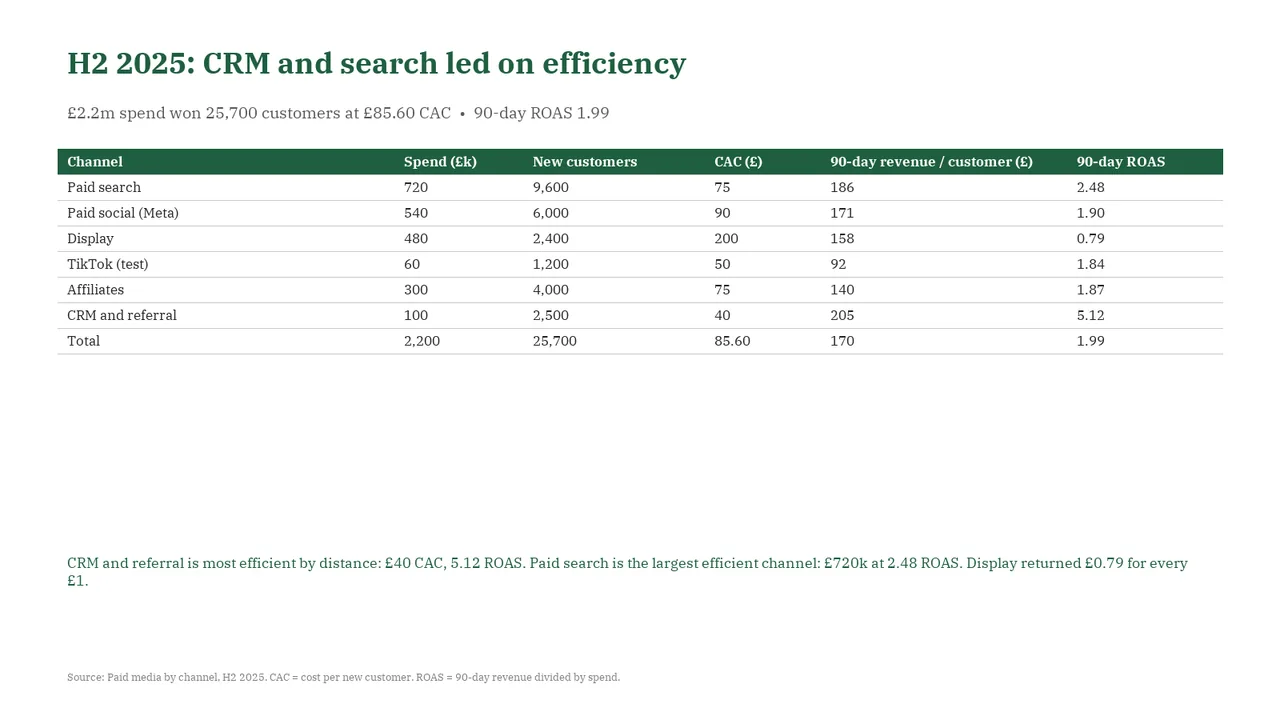This screenshot has height=720, width=1280.
Task: Click Affiliates new customers 4,000
Action: point(551,290)
